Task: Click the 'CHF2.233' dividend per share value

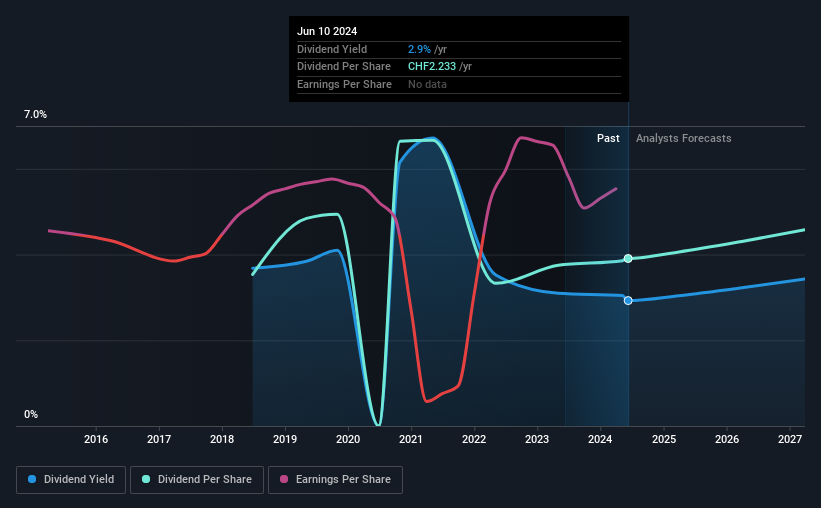Action: coord(432,67)
